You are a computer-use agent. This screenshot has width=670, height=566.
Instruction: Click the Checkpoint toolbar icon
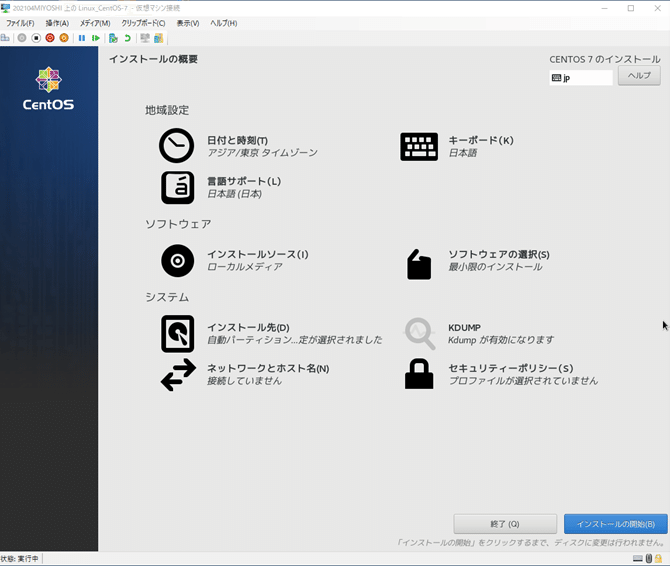113,38
